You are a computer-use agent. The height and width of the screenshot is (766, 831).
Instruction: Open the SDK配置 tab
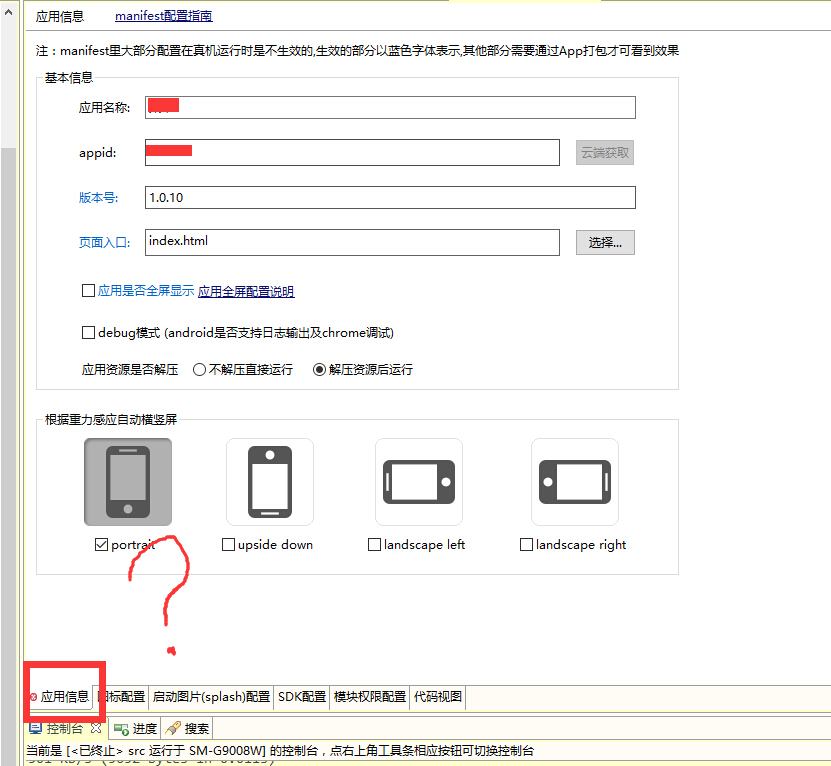point(302,697)
